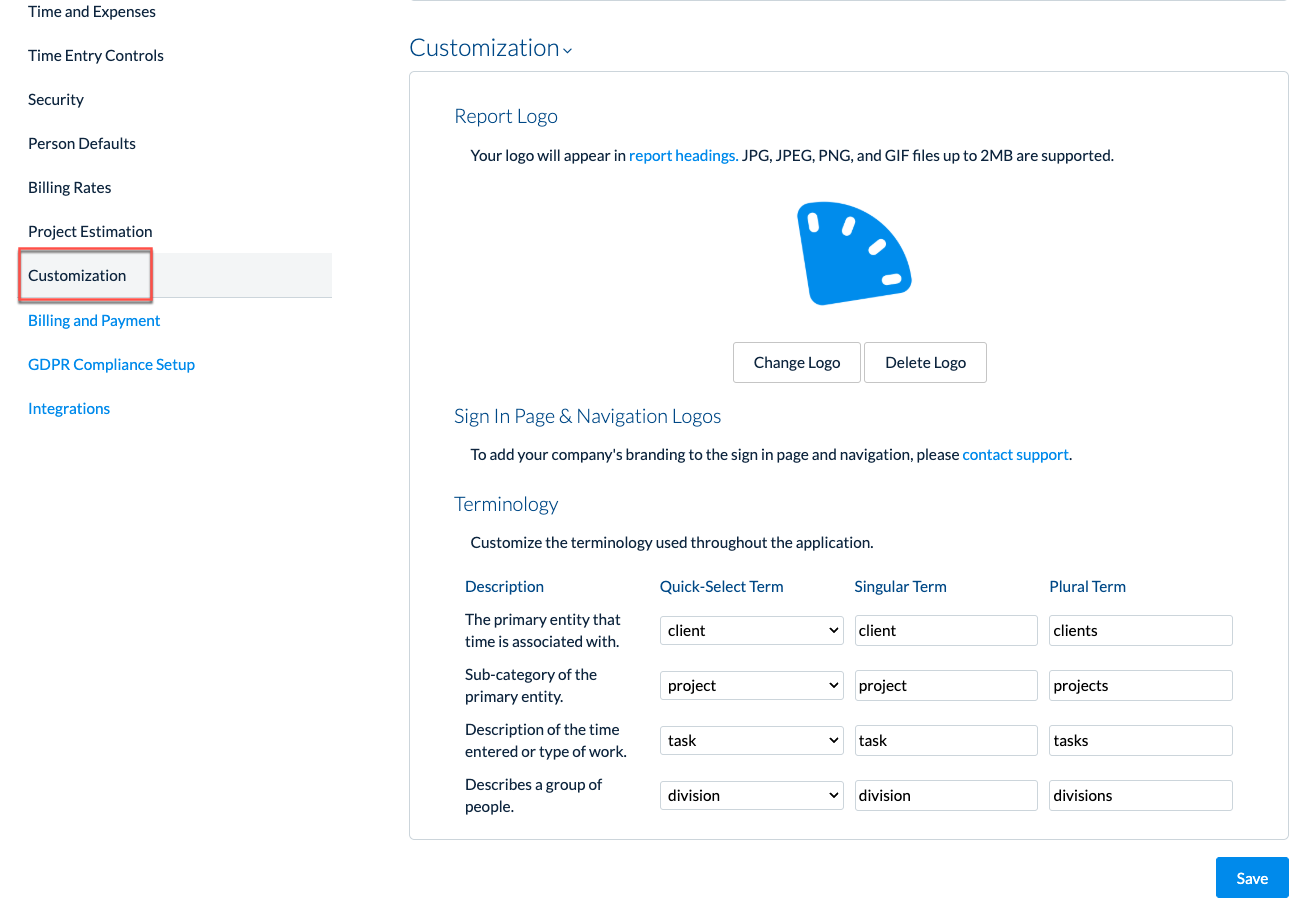Select Time Entry Controls in sidebar
1306x910 pixels.
tap(95, 55)
